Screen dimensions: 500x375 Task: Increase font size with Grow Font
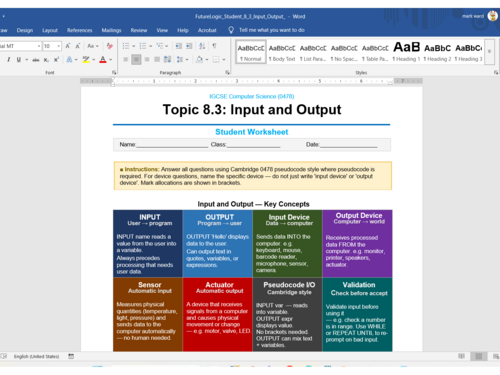(68, 46)
